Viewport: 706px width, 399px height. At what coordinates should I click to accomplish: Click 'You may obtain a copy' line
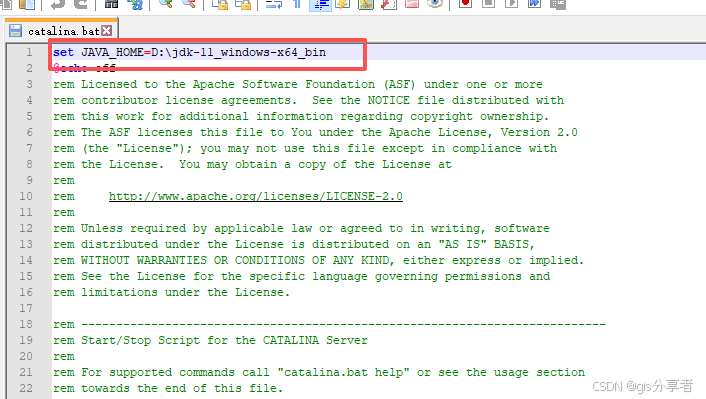click(x=252, y=164)
